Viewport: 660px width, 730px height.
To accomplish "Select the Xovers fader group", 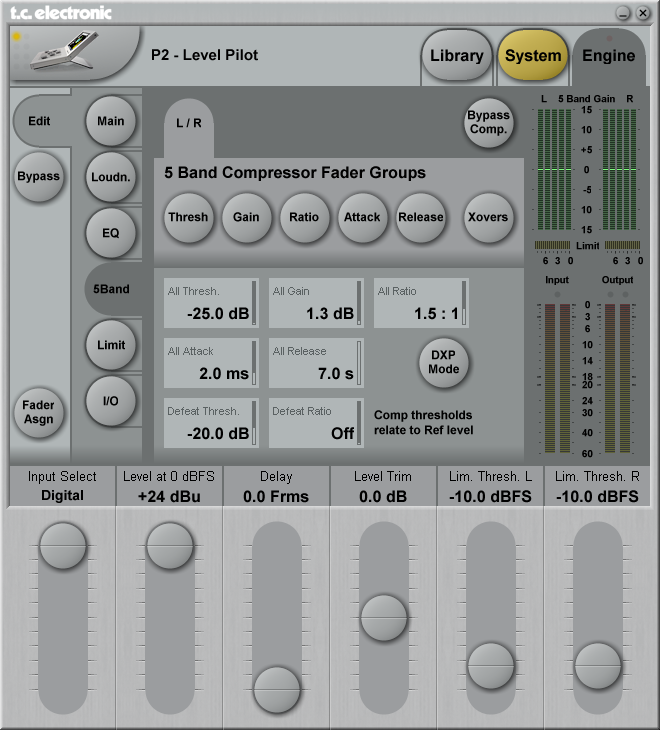I will pos(488,217).
